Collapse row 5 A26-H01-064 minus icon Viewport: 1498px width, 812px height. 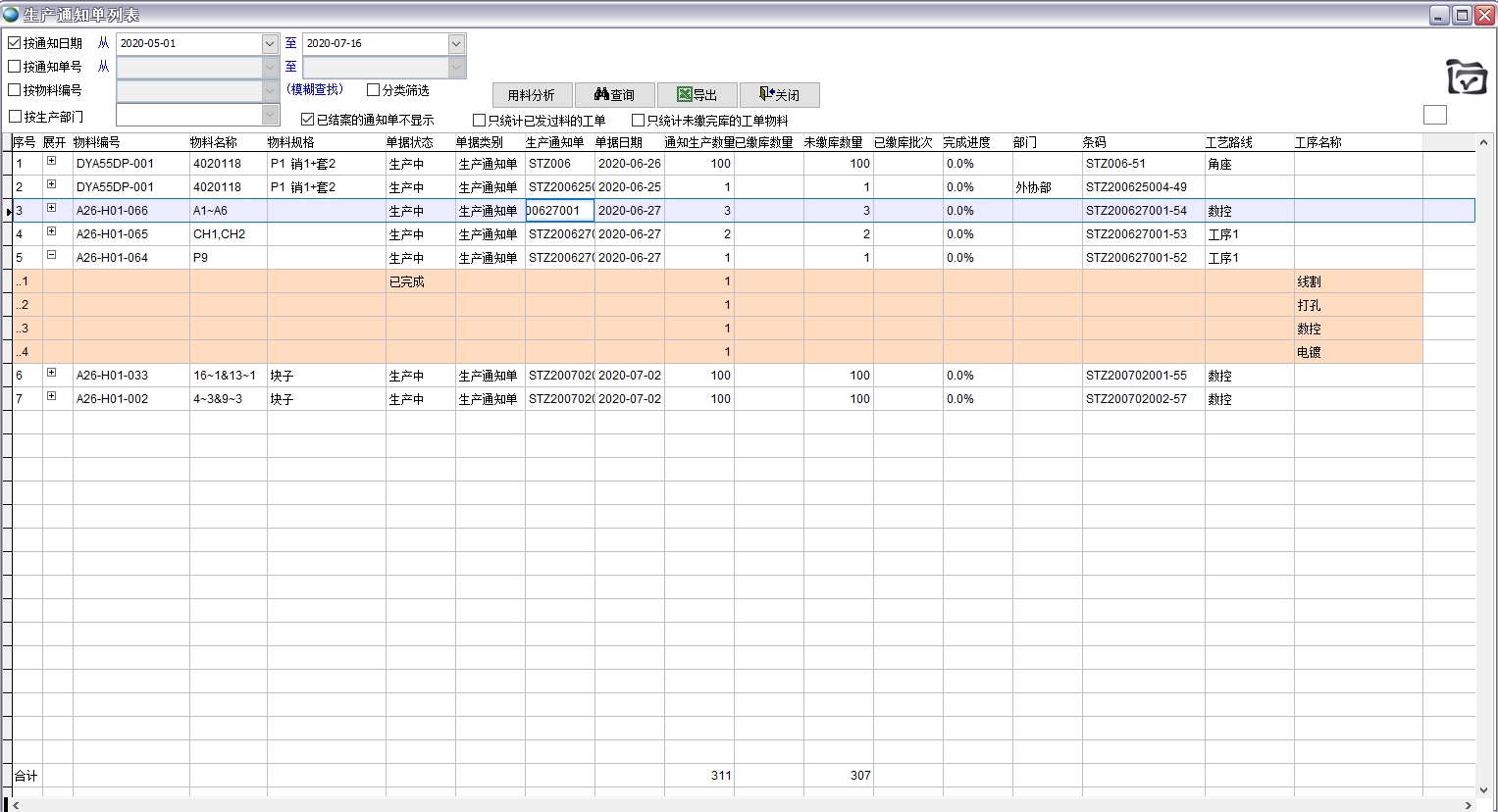tap(51, 255)
